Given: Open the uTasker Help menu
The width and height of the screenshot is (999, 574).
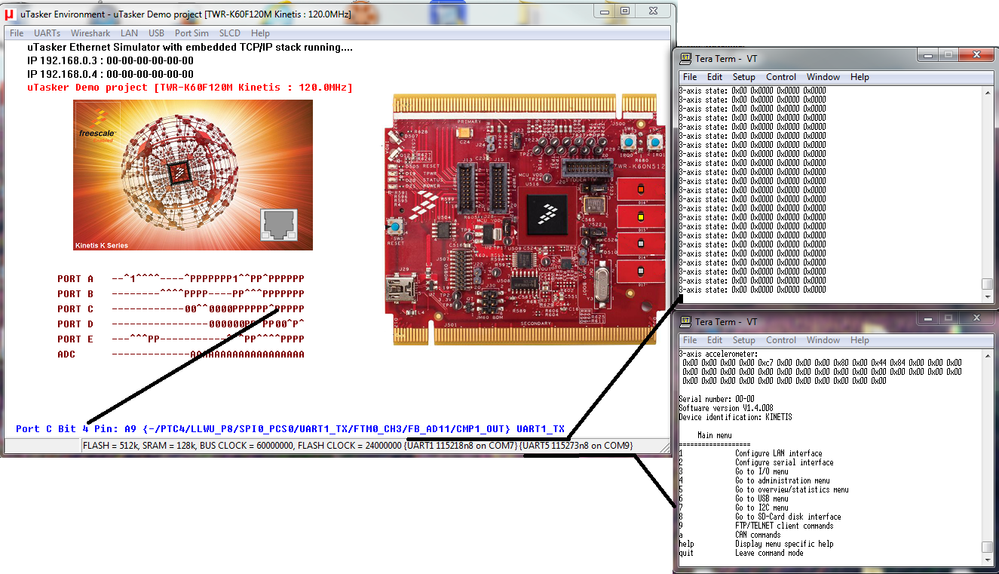Looking at the screenshot, I should click(260, 33).
